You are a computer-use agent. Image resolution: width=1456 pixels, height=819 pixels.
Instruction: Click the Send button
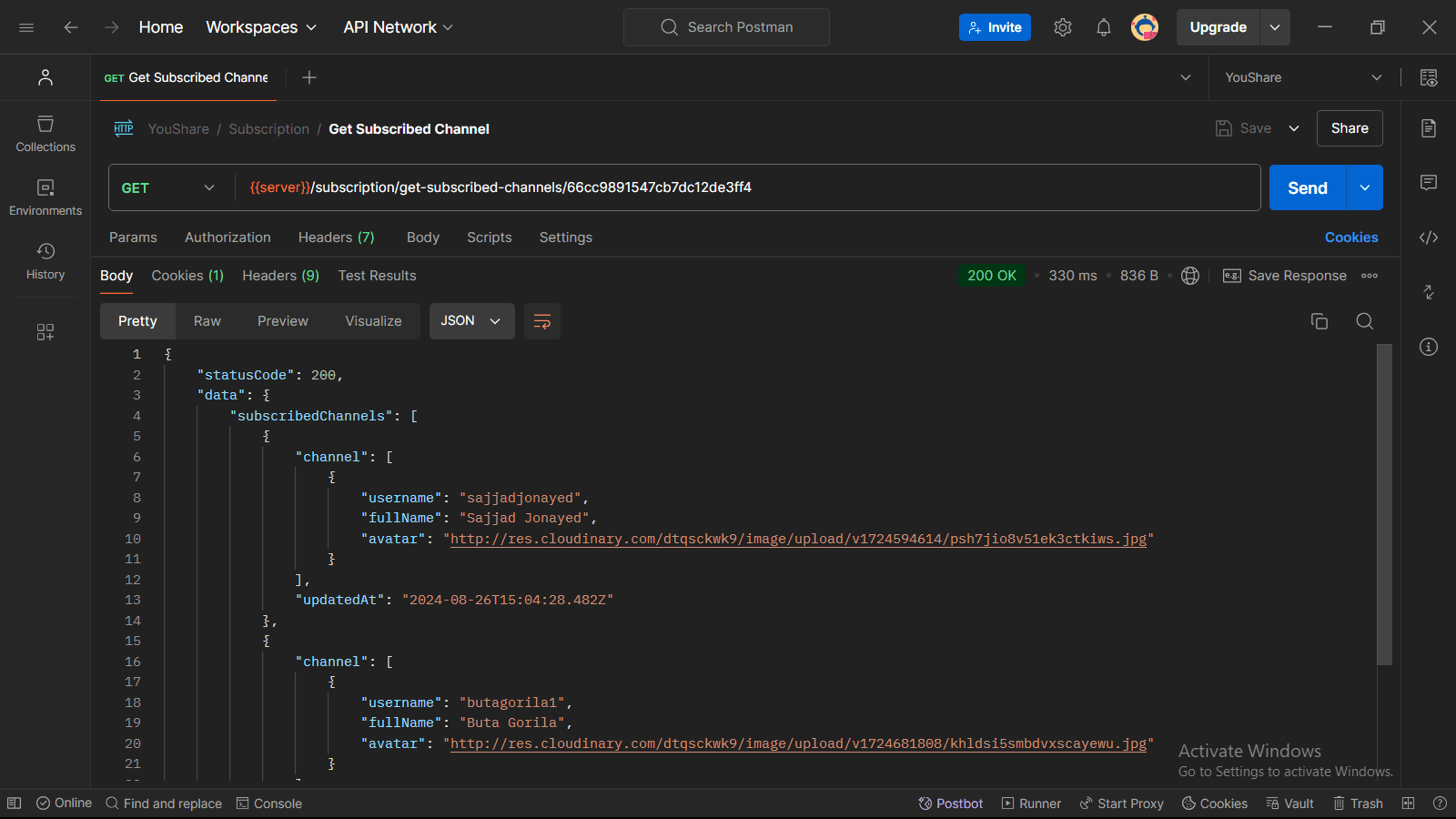click(1307, 187)
